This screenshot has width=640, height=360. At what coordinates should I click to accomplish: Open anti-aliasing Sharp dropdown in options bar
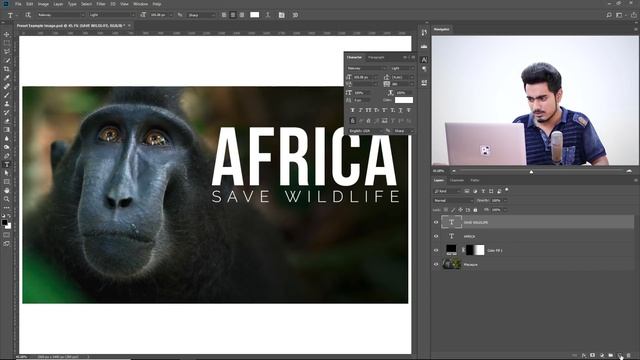tap(201, 15)
